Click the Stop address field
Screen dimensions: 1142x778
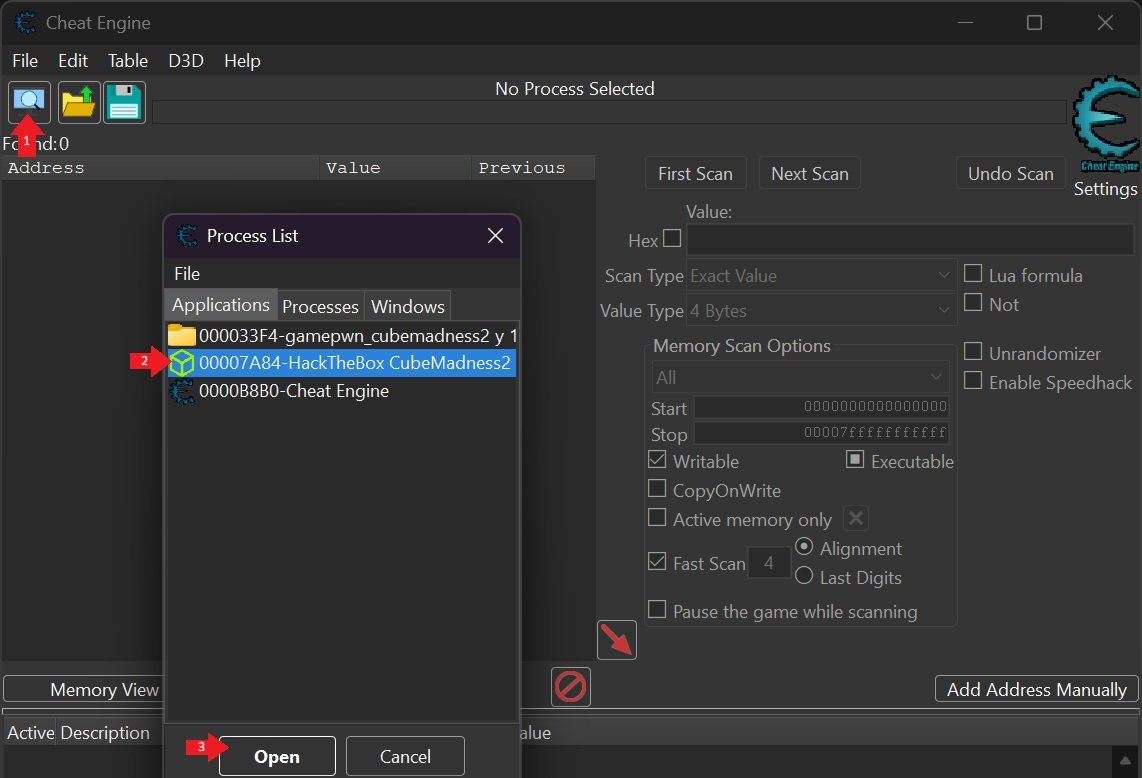click(x=821, y=433)
